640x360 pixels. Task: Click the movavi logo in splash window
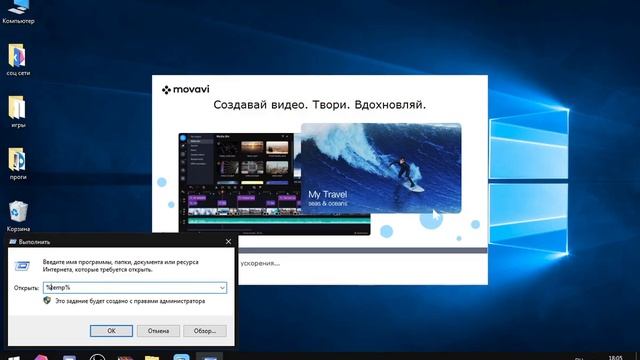point(186,89)
